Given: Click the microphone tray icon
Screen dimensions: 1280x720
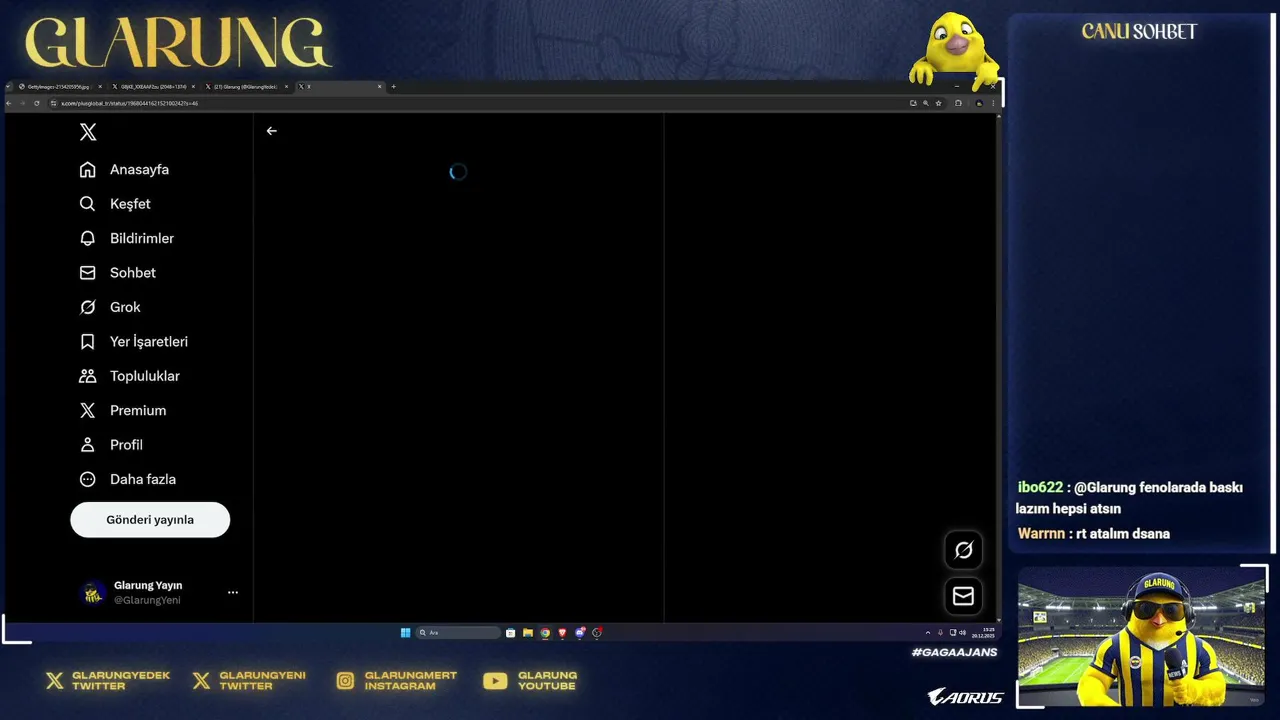Looking at the screenshot, I should (940, 633).
